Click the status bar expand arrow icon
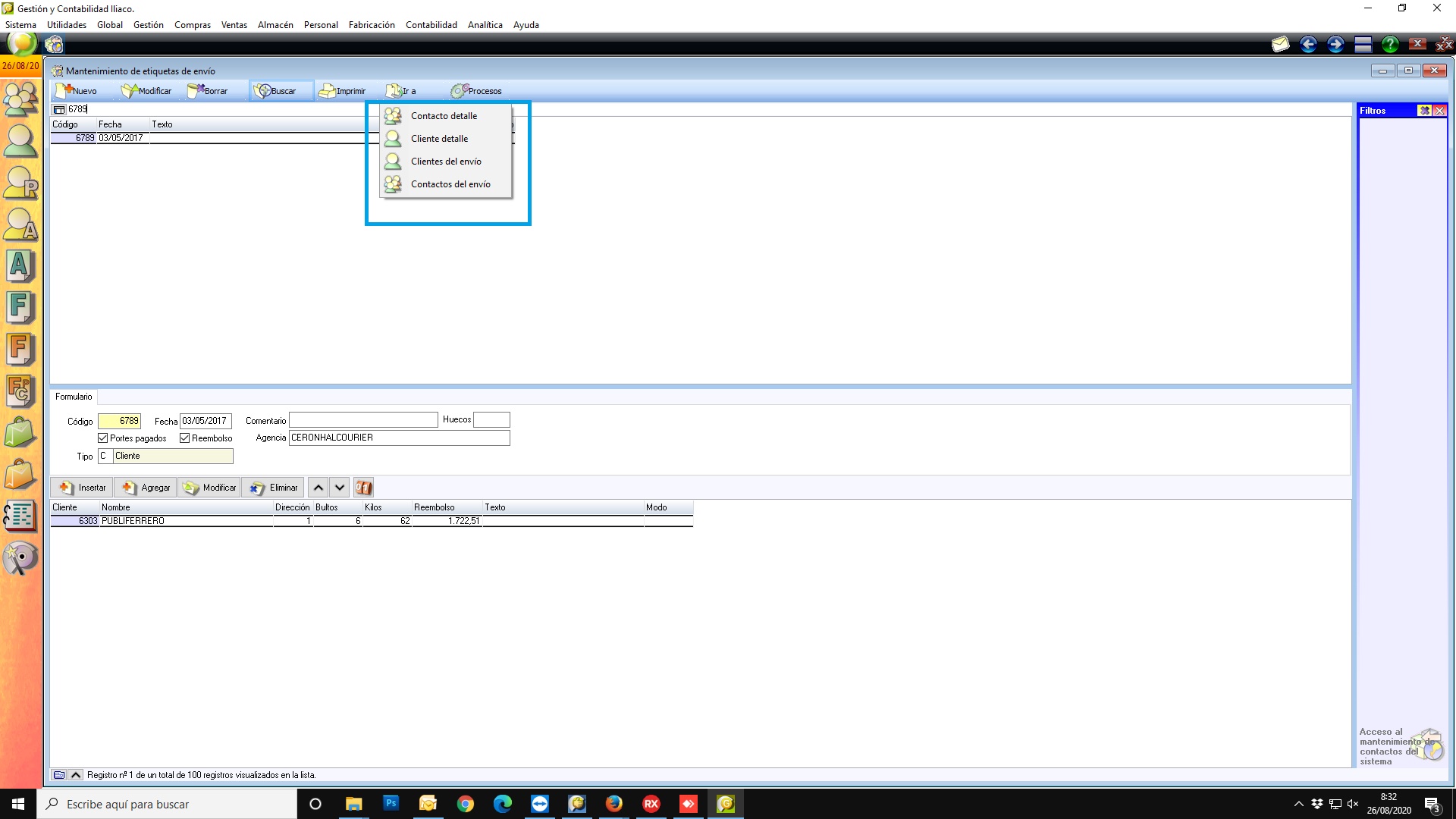The width and height of the screenshot is (1456, 819). [x=76, y=775]
